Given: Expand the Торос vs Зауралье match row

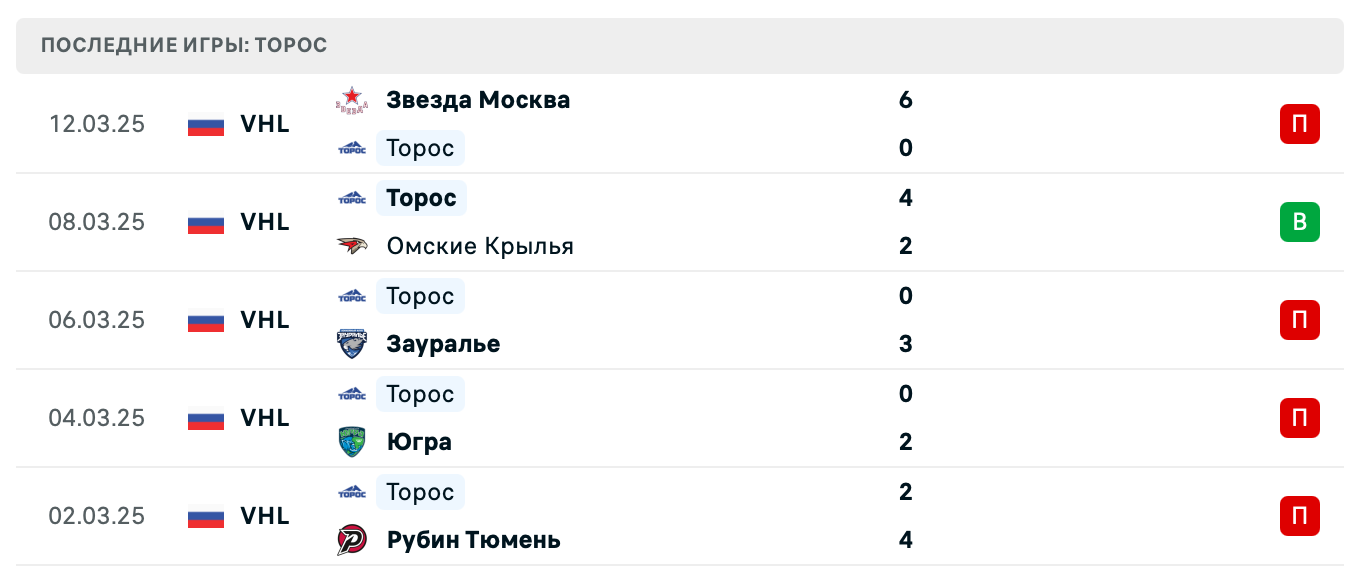Looking at the screenshot, I should [x=700, y=320].
